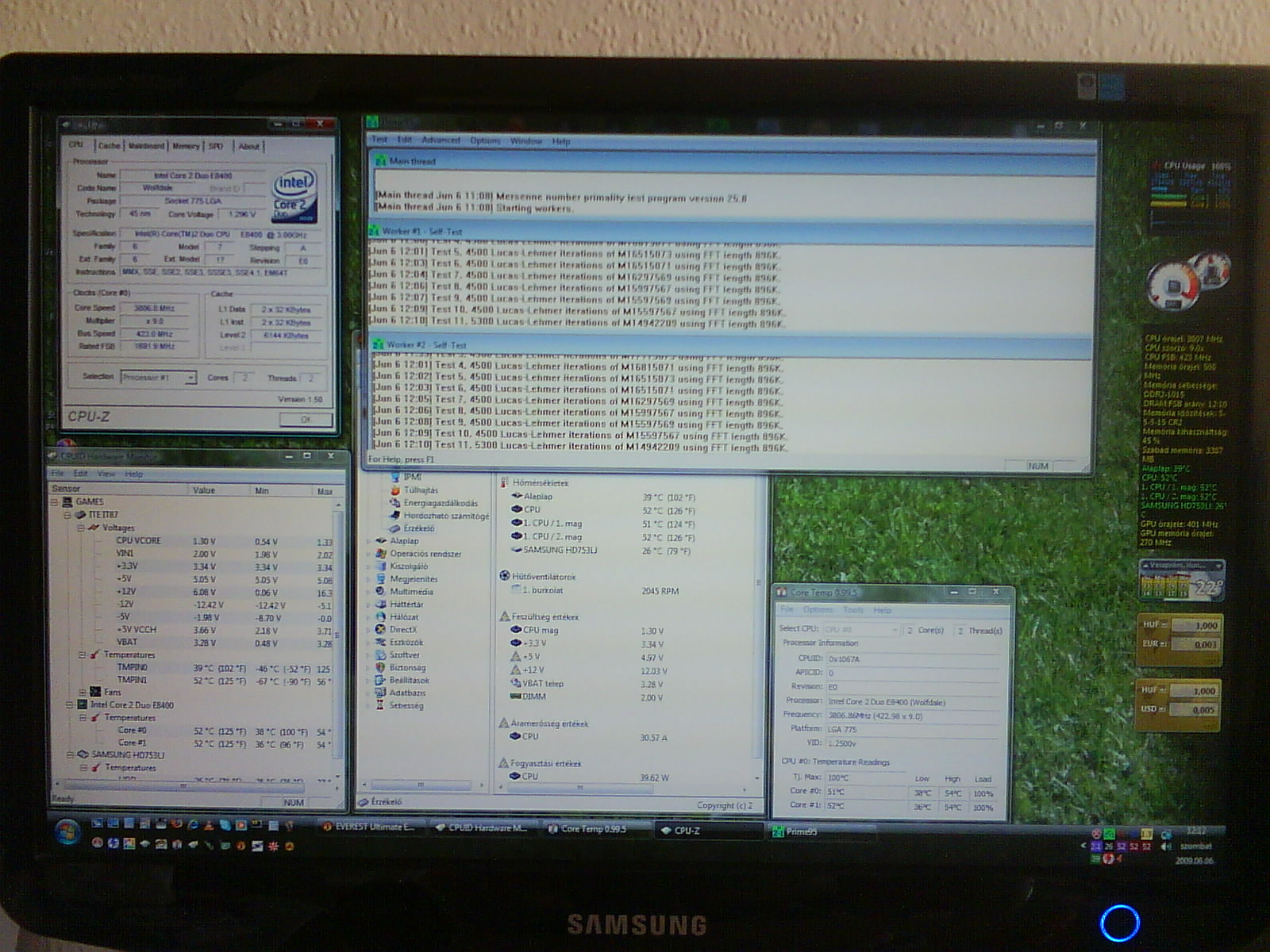The width and height of the screenshot is (1270, 952).
Task: Click the '2045 RPM' fan value in EVEREST
Action: tap(660, 591)
